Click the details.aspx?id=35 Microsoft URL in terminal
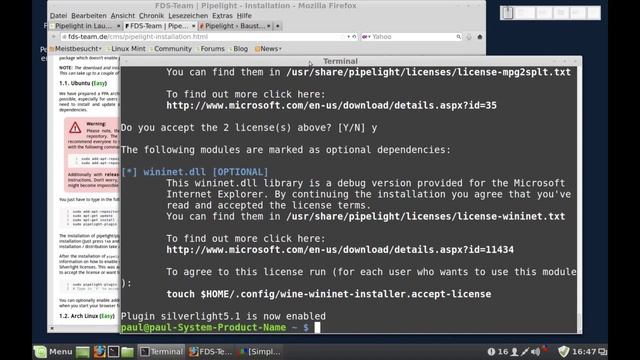This screenshot has width=640, height=360. pyautogui.click(x=331, y=105)
